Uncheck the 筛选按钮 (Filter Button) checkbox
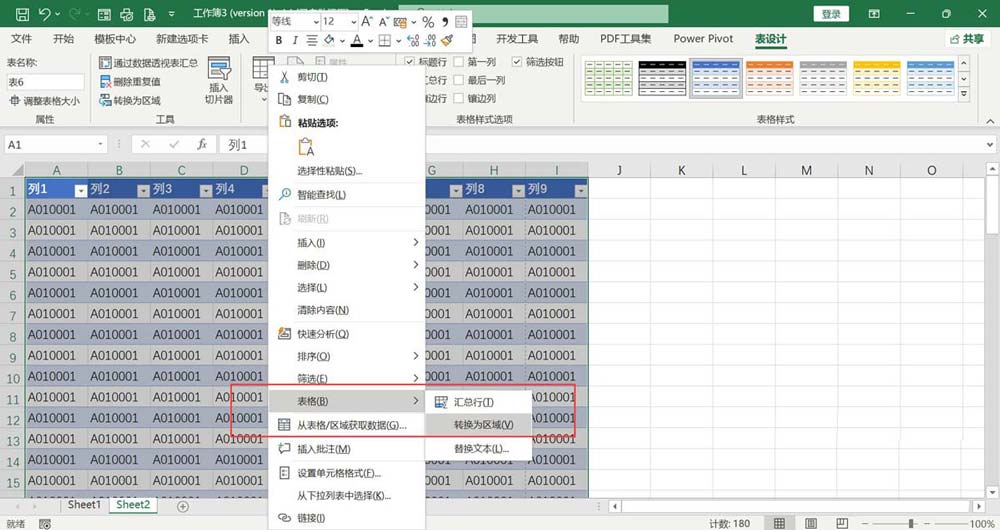The height and width of the screenshot is (530, 1000). pyautogui.click(x=517, y=62)
